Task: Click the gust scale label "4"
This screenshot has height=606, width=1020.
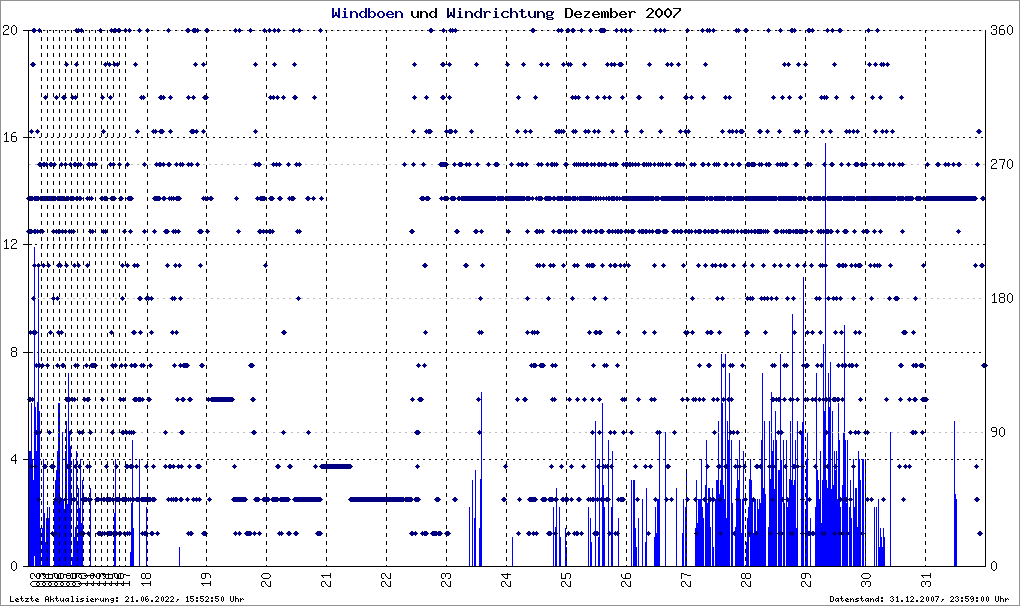Action: point(14,459)
